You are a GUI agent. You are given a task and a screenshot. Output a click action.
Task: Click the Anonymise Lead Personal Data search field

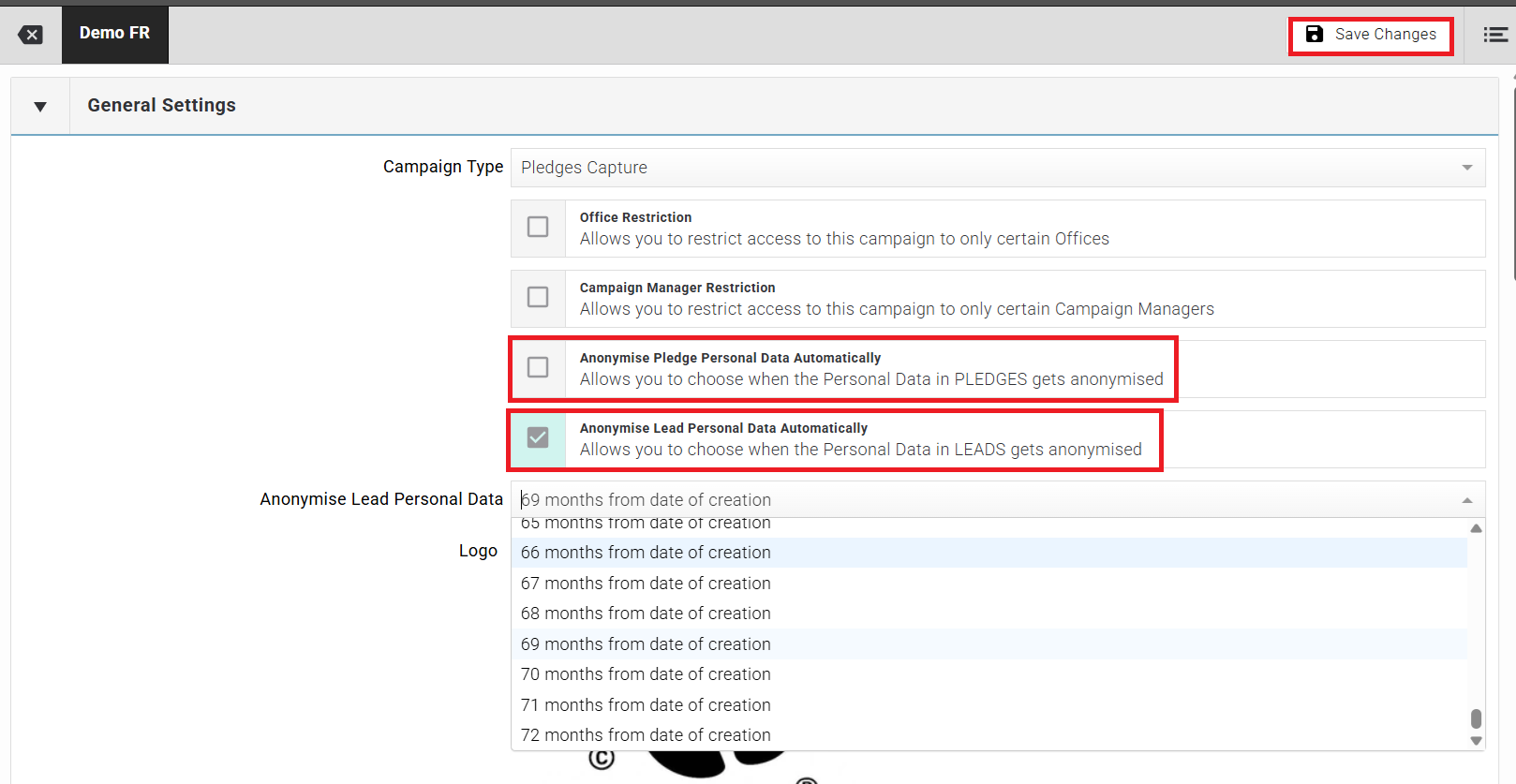tap(984, 500)
